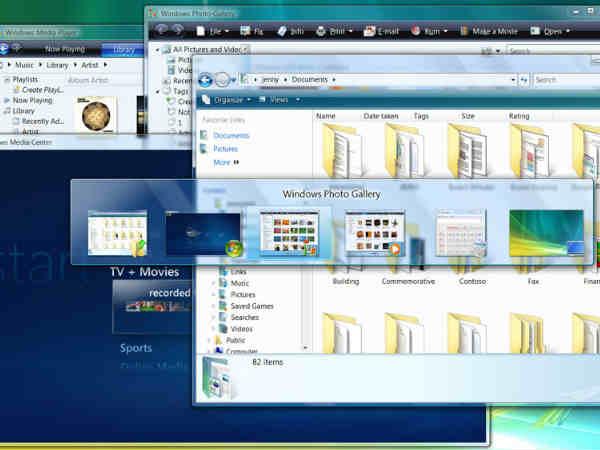Switch to the Now Playing tab
This screenshot has height=450, width=600.
point(65,48)
